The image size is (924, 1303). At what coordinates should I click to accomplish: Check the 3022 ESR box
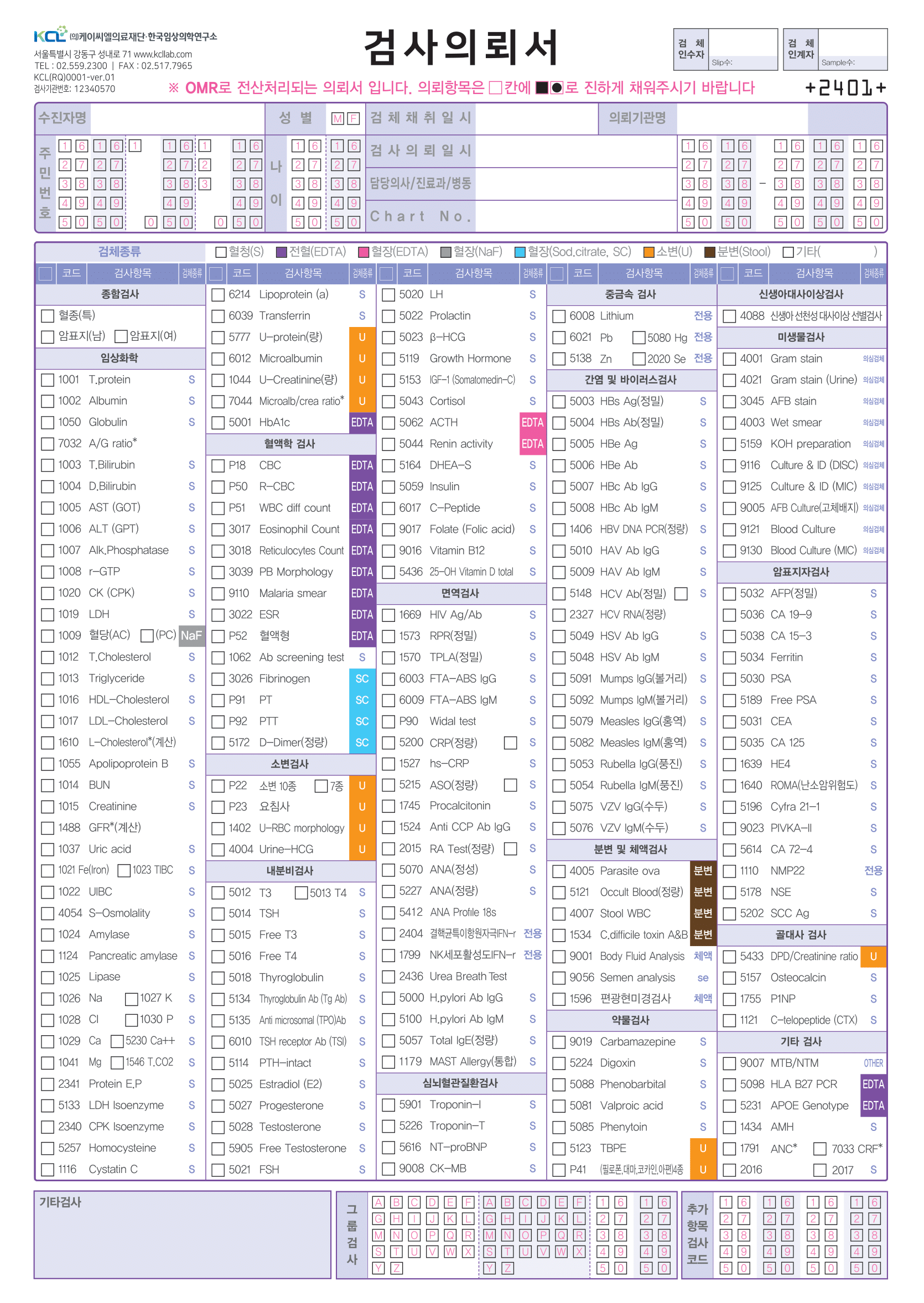[218, 615]
